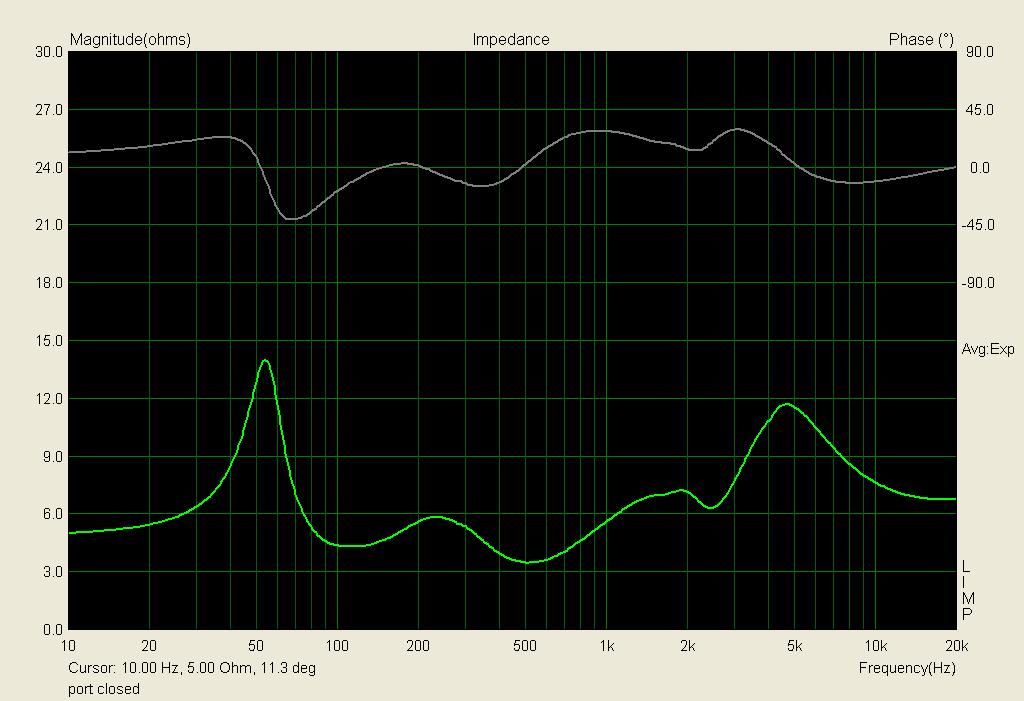The height and width of the screenshot is (701, 1024).
Task: Click the 500 frequency axis tick label
Action: [x=525, y=646]
